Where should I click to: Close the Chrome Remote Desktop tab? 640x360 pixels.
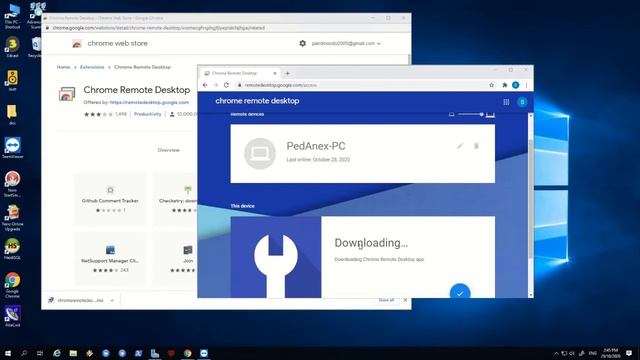click(x=275, y=73)
